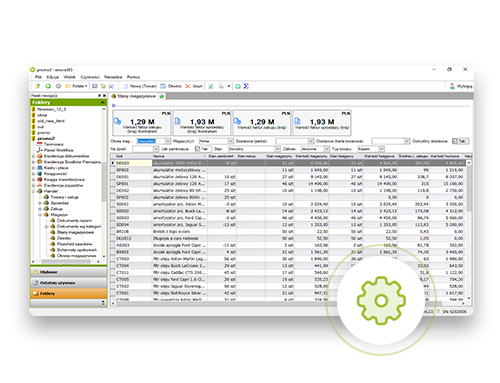This screenshot has height=383, width=500.
Task: Click the Nowy (Towar) new document icon
Action: (125, 86)
